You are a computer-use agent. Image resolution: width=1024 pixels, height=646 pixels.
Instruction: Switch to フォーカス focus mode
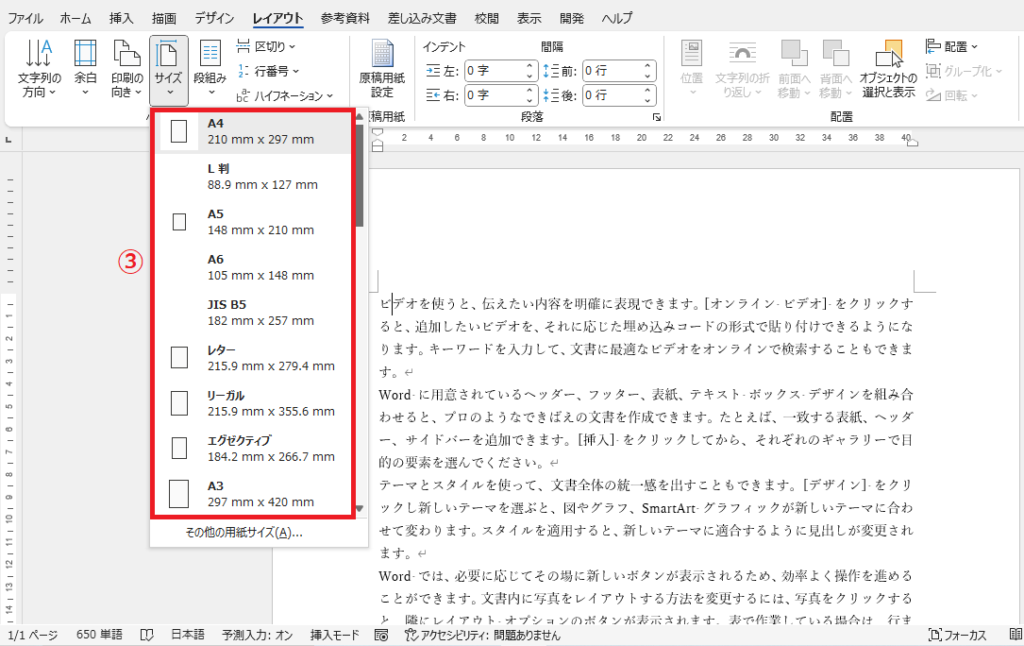click(957, 635)
